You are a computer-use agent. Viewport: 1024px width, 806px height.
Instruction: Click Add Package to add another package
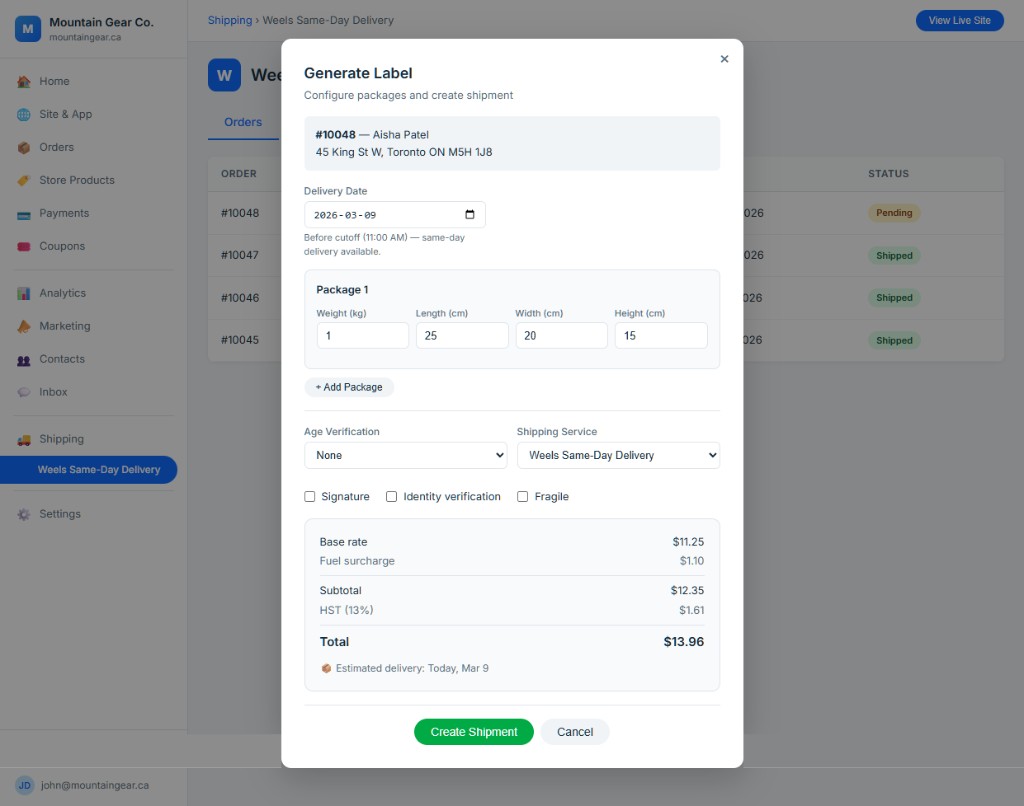tap(349, 387)
